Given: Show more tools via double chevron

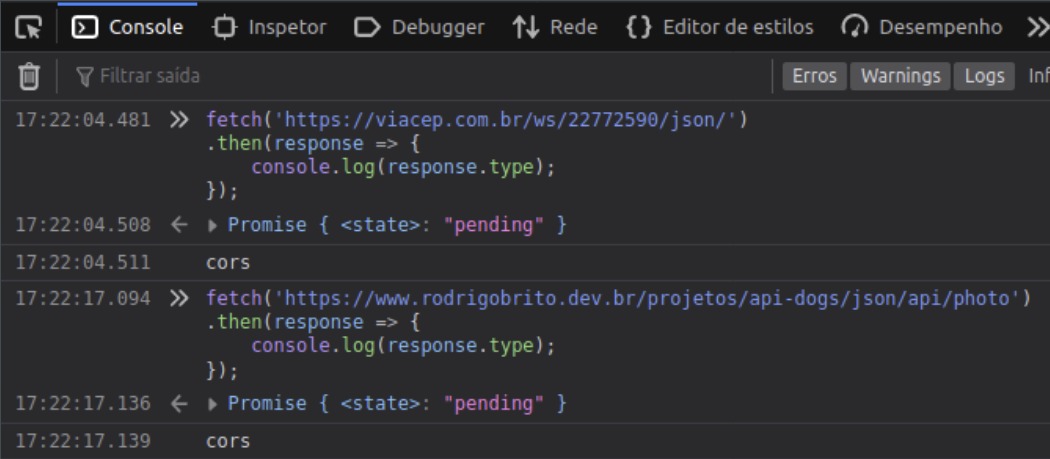Looking at the screenshot, I should pos(1037,27).
